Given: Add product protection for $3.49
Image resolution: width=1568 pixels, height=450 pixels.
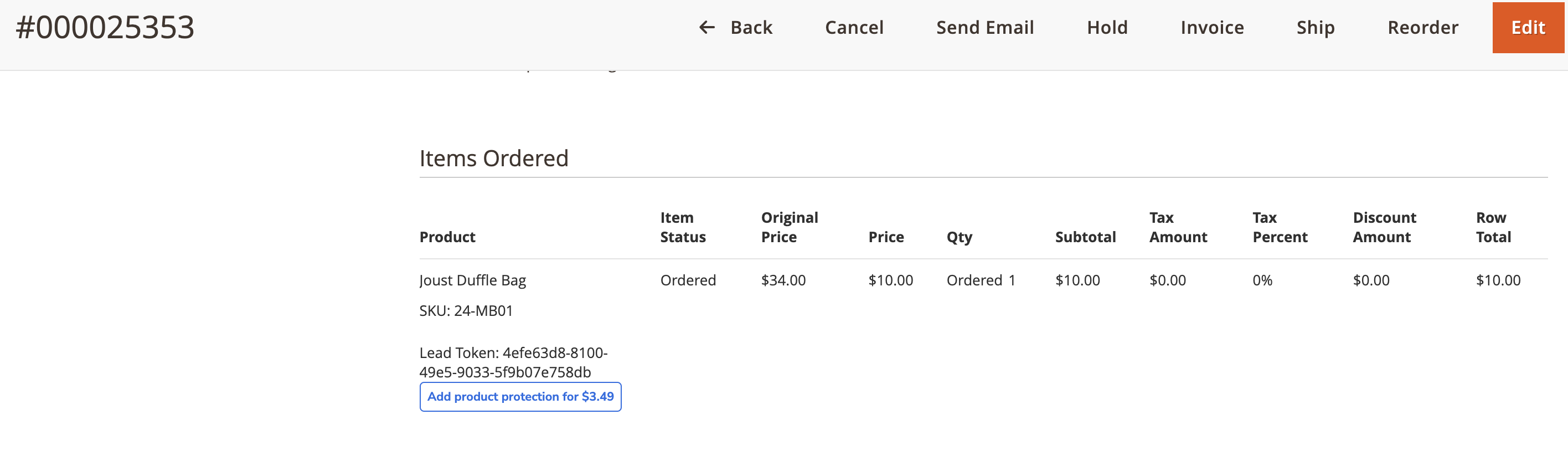Looking at the screenshot, I should click(520, 396).
